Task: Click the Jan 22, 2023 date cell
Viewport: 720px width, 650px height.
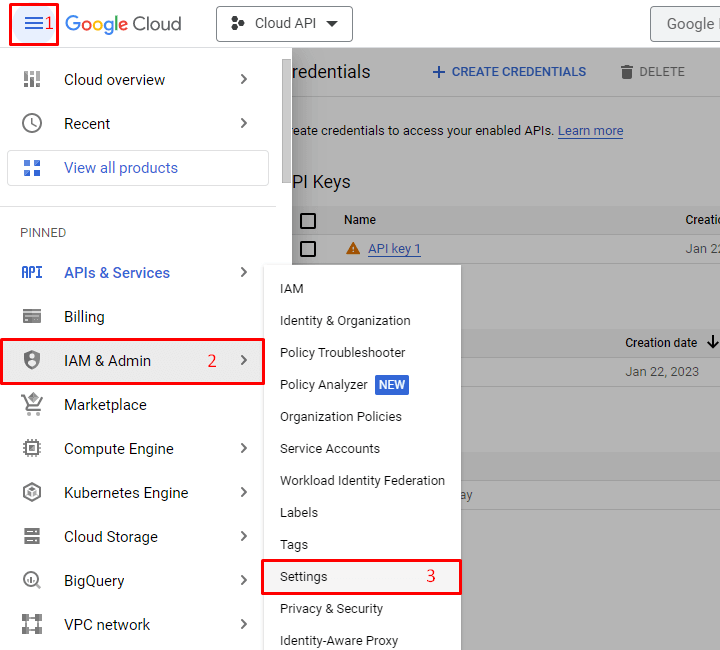Action: 662,371
